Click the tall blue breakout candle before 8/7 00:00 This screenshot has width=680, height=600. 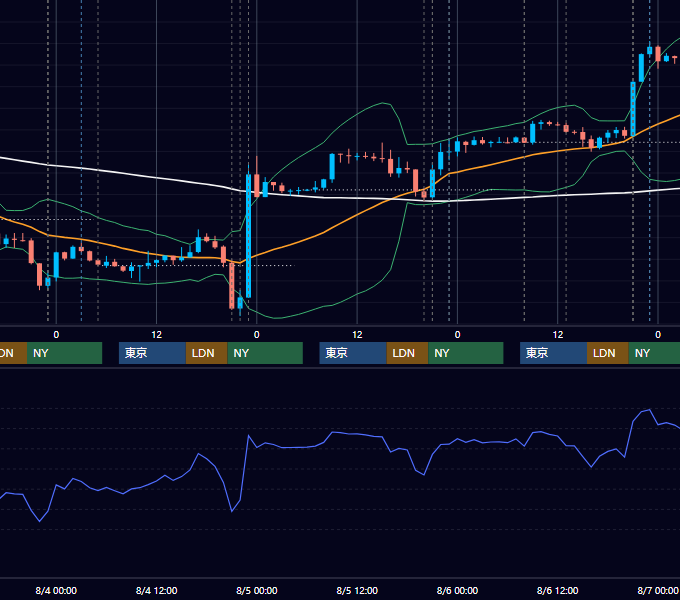pyautogui.click(x=633, y=109)
